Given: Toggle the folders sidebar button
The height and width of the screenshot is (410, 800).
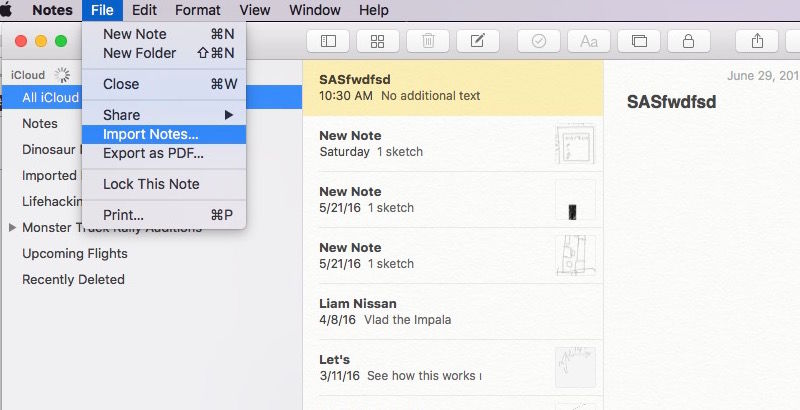Looking at the screenshot, I should 328,41.
